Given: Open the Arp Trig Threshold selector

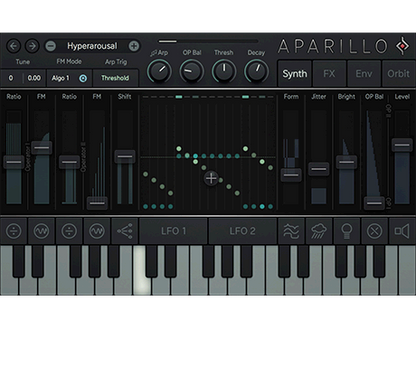Looking at the screenshot, I should (x=115, y=78).
